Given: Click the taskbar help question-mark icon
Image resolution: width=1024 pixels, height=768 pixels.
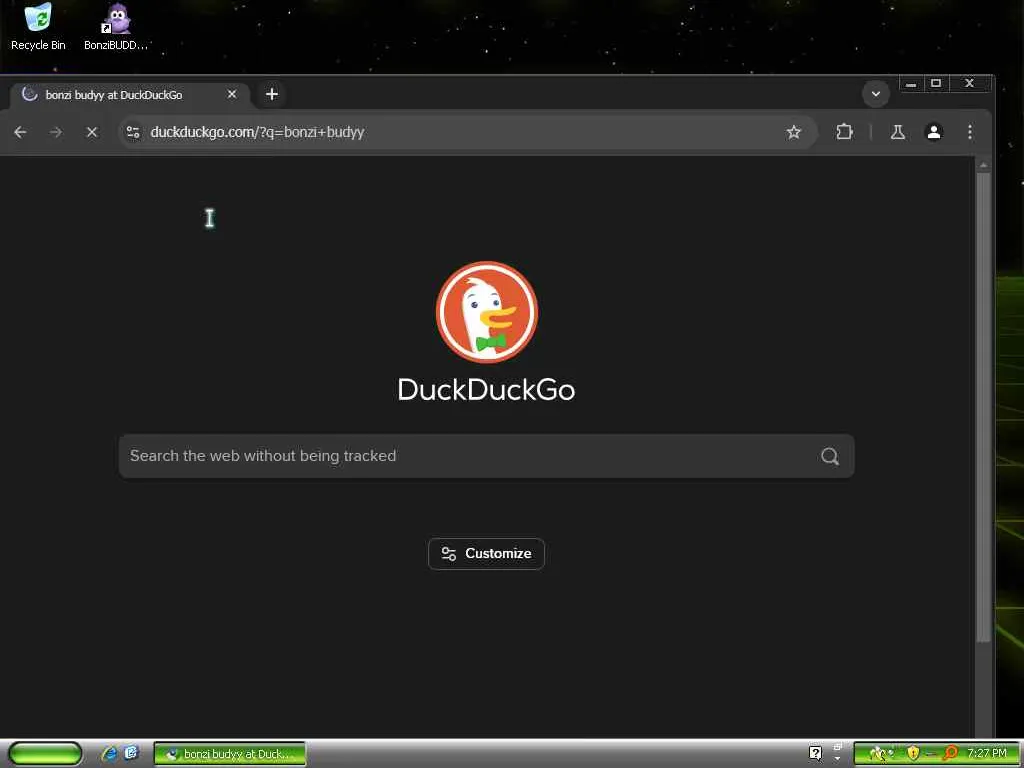Looking at the screenshot, I should click(x=815, y=754).
